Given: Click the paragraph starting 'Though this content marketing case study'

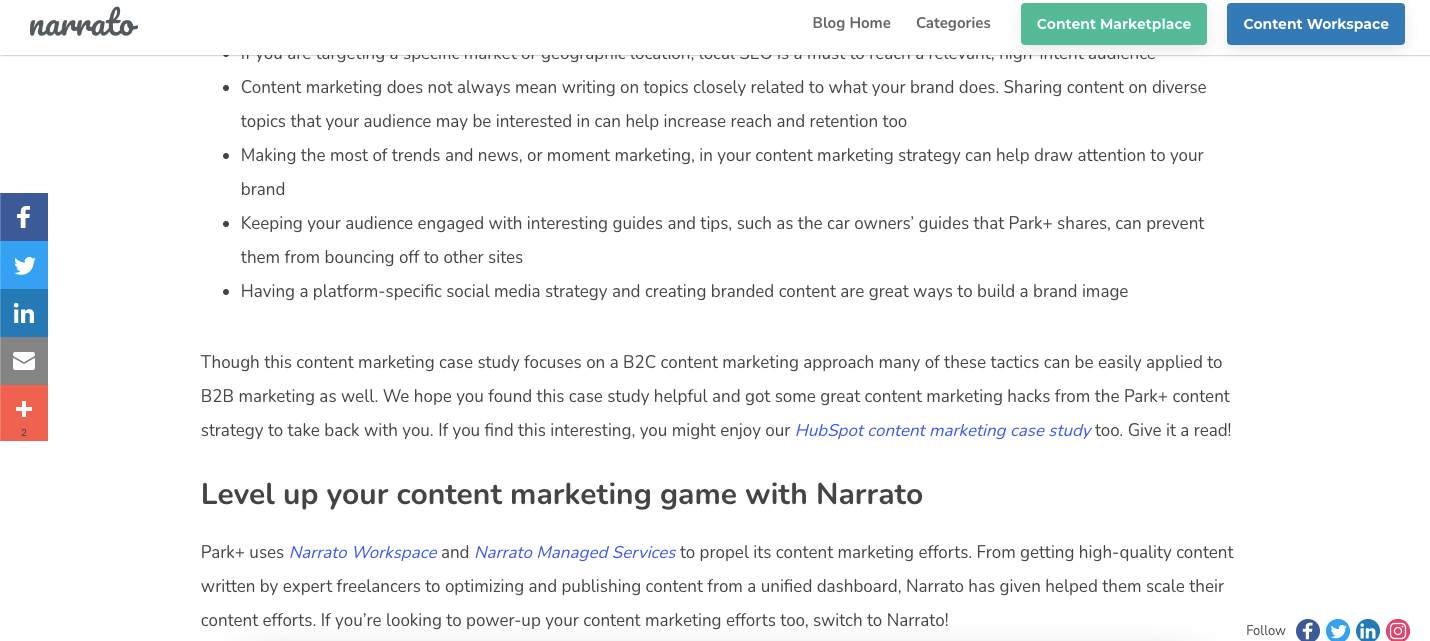Looking at the screenshot, I should tap(716, 396).
